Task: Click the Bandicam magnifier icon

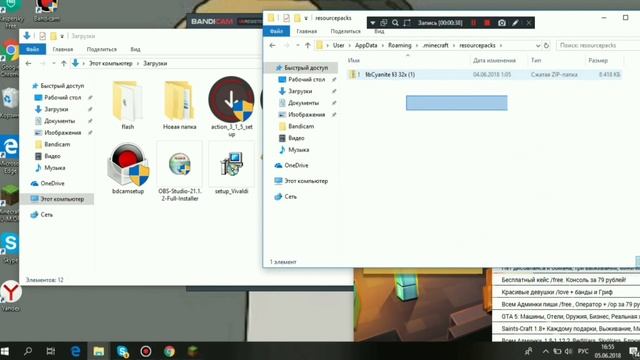Action: coord(395,23)
